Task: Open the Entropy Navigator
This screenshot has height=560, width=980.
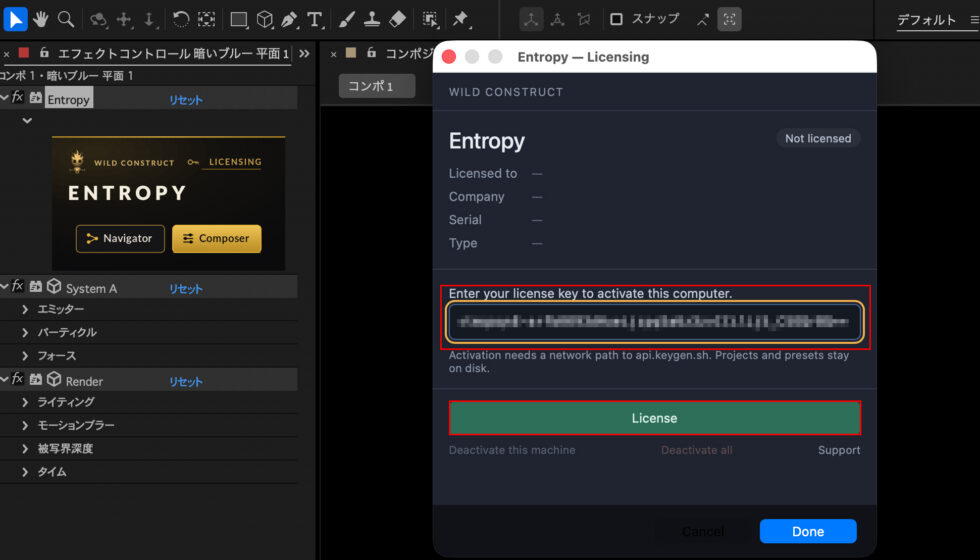Action: pos(120,239)
